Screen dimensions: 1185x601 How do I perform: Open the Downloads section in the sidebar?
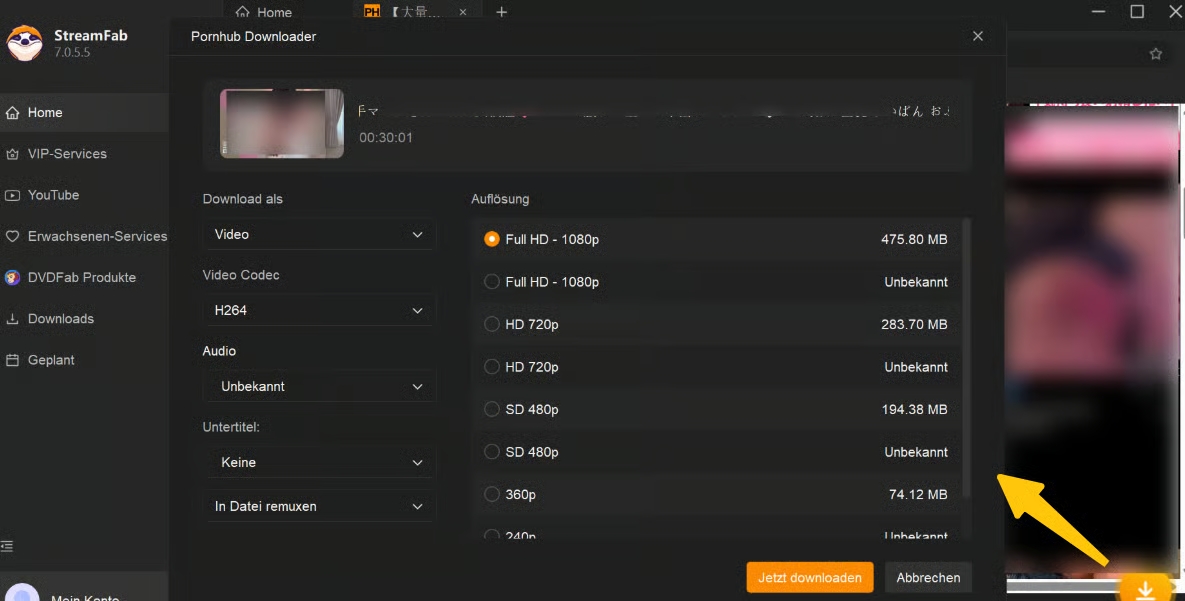pyautogui.click(x=84, y=318)
